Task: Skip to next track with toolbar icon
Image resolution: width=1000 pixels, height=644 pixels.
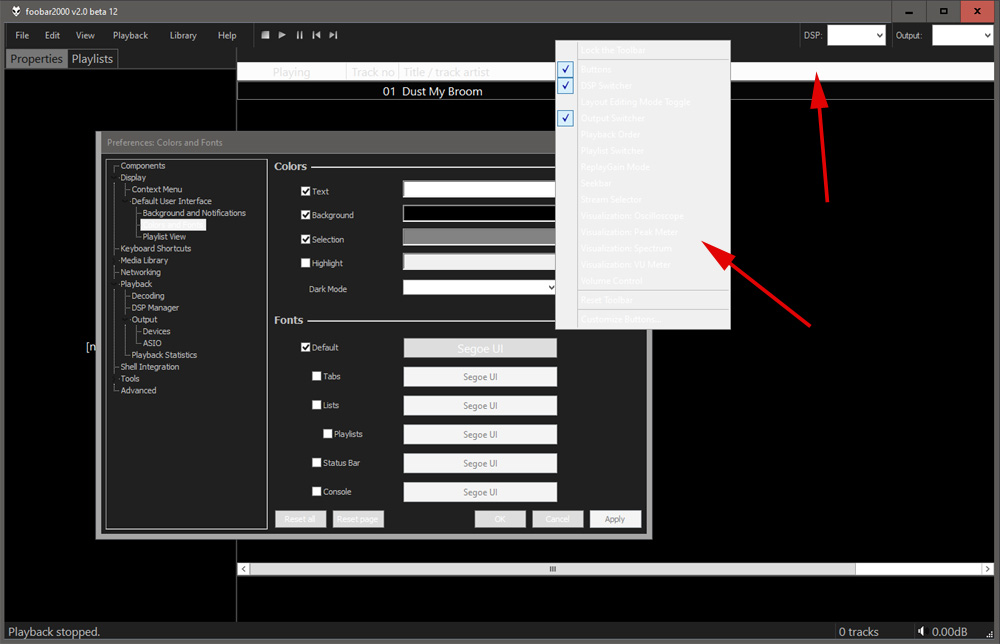Action: [x=333, y=35]
